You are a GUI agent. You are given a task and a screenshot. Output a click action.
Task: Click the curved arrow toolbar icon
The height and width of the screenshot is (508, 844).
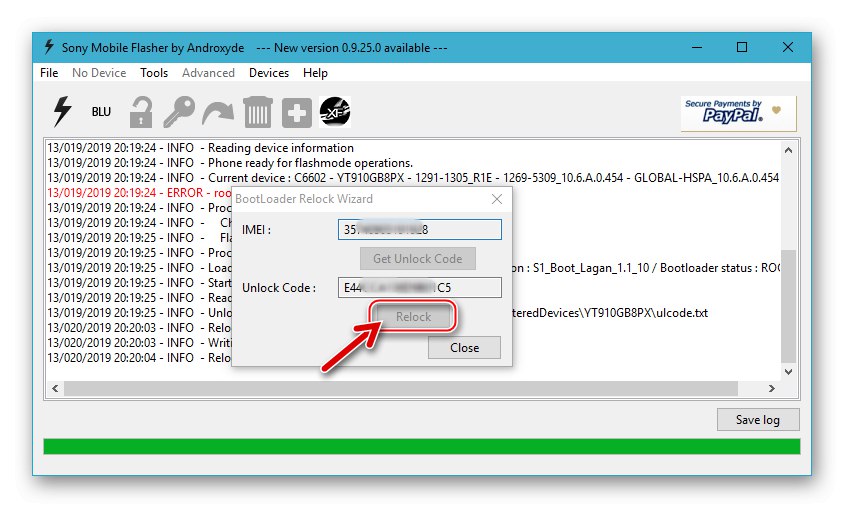pos(218,112)
